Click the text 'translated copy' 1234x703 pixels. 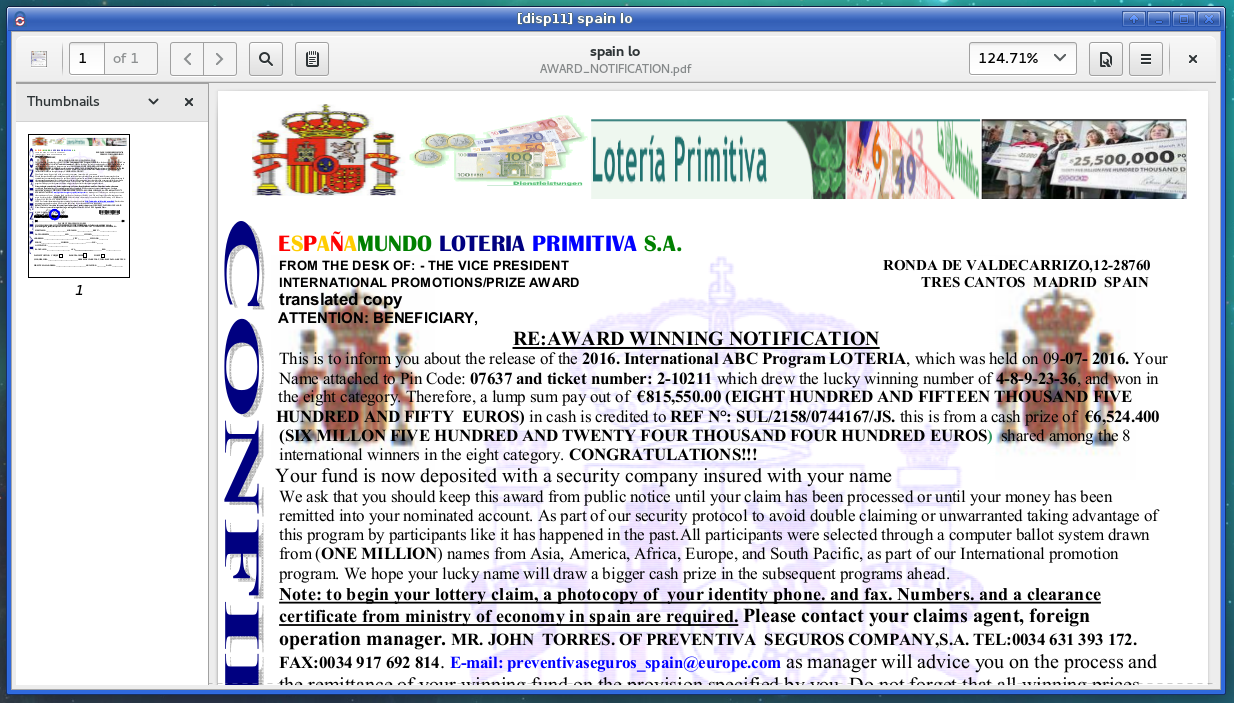(341, 300)
